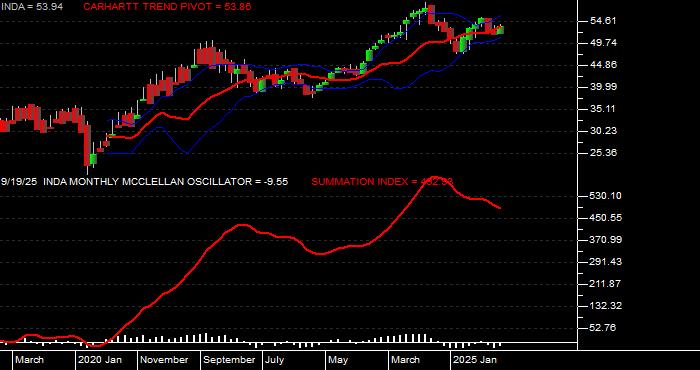The height and width of the screenshot is (370, 700).
Task: Click the 52.76 summation axis value
Action: 604,328
